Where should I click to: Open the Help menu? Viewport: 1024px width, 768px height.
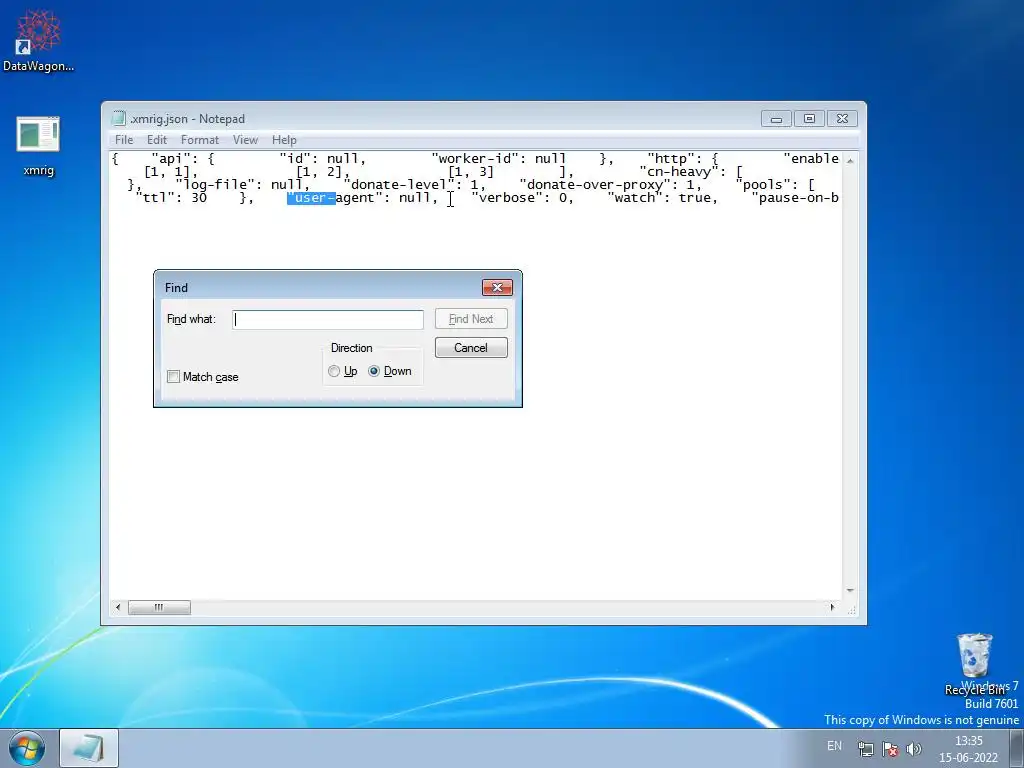(x=284, y=140)
